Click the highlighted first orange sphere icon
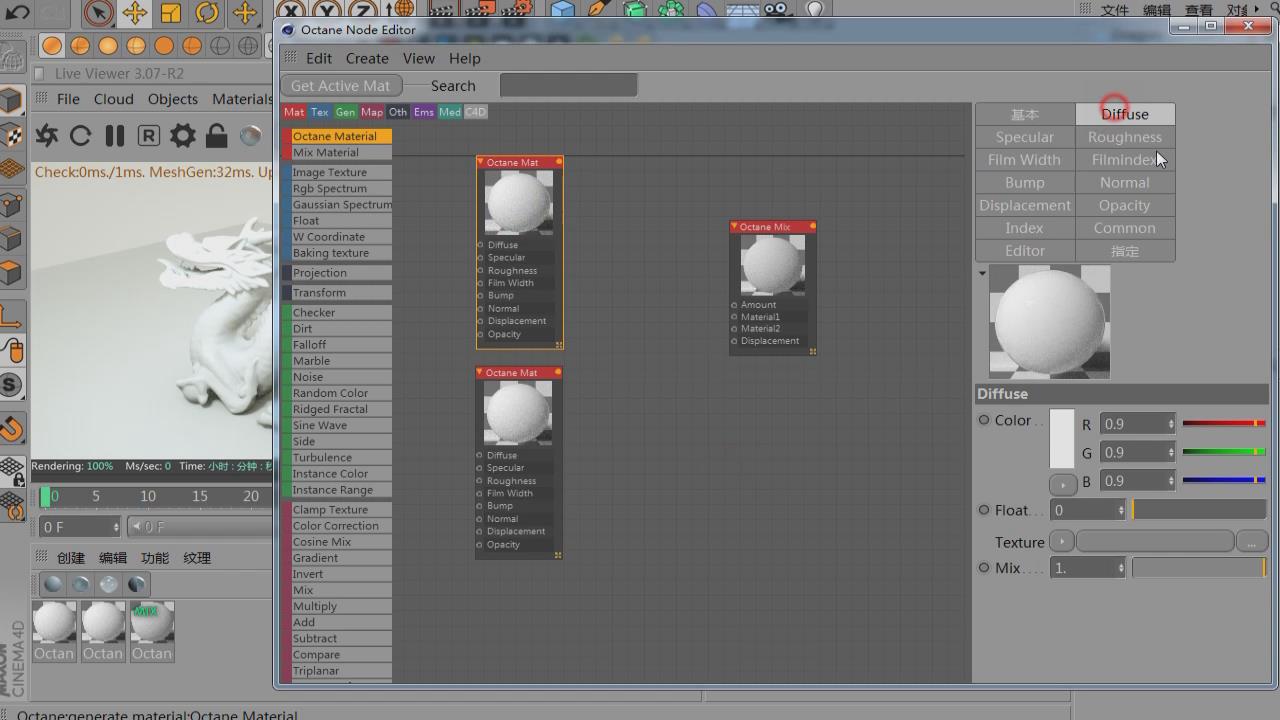 pyautogui.click(x=52, y=46)
